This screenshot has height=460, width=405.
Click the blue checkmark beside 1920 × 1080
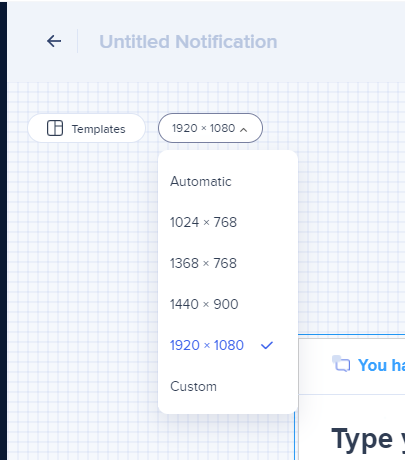(x=267, y=345)
